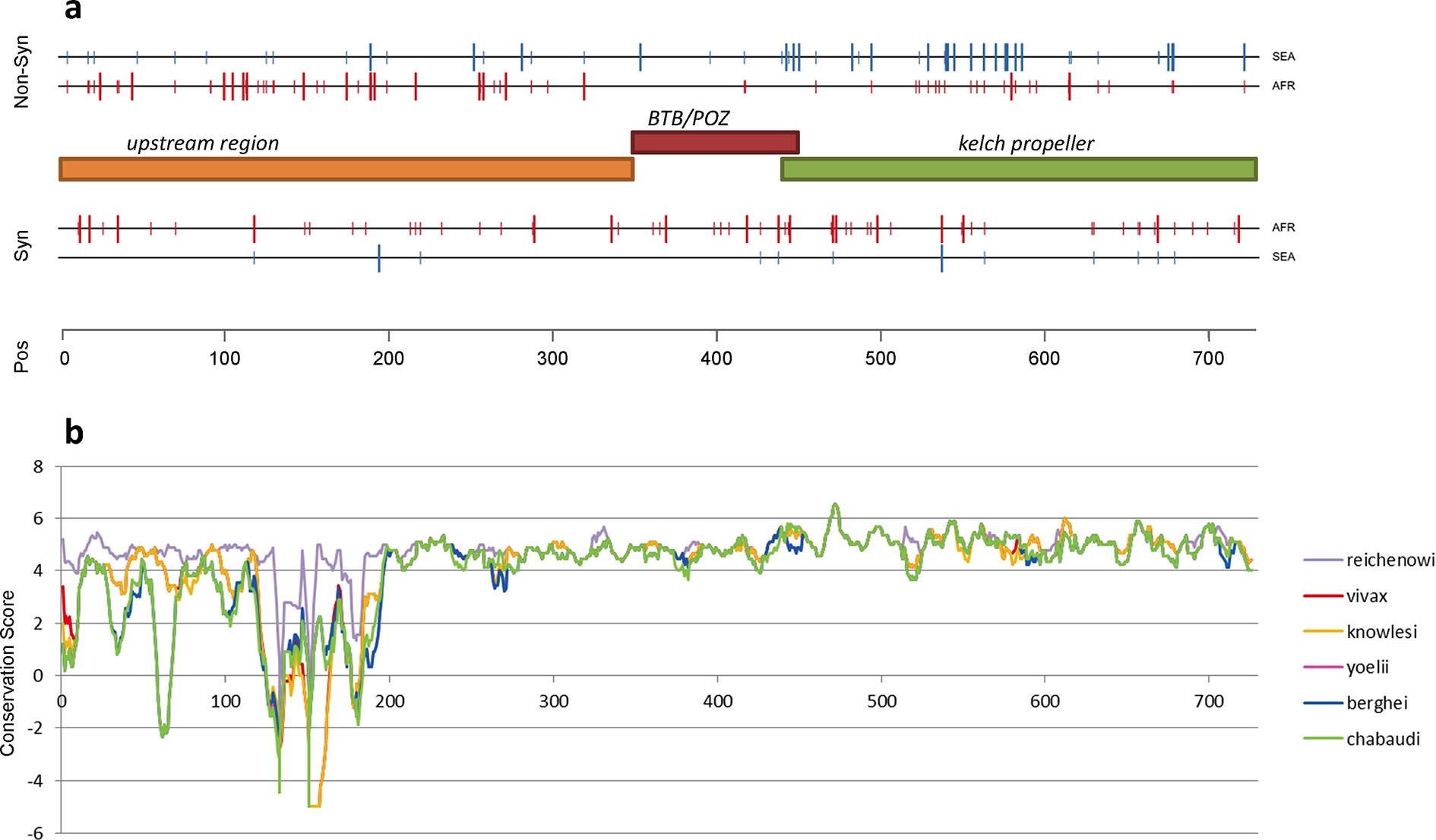The height and width of the screenshot is (840, 1436).
Task: Click the panel 'b' heading letter
Action: (x=74, y=432)
